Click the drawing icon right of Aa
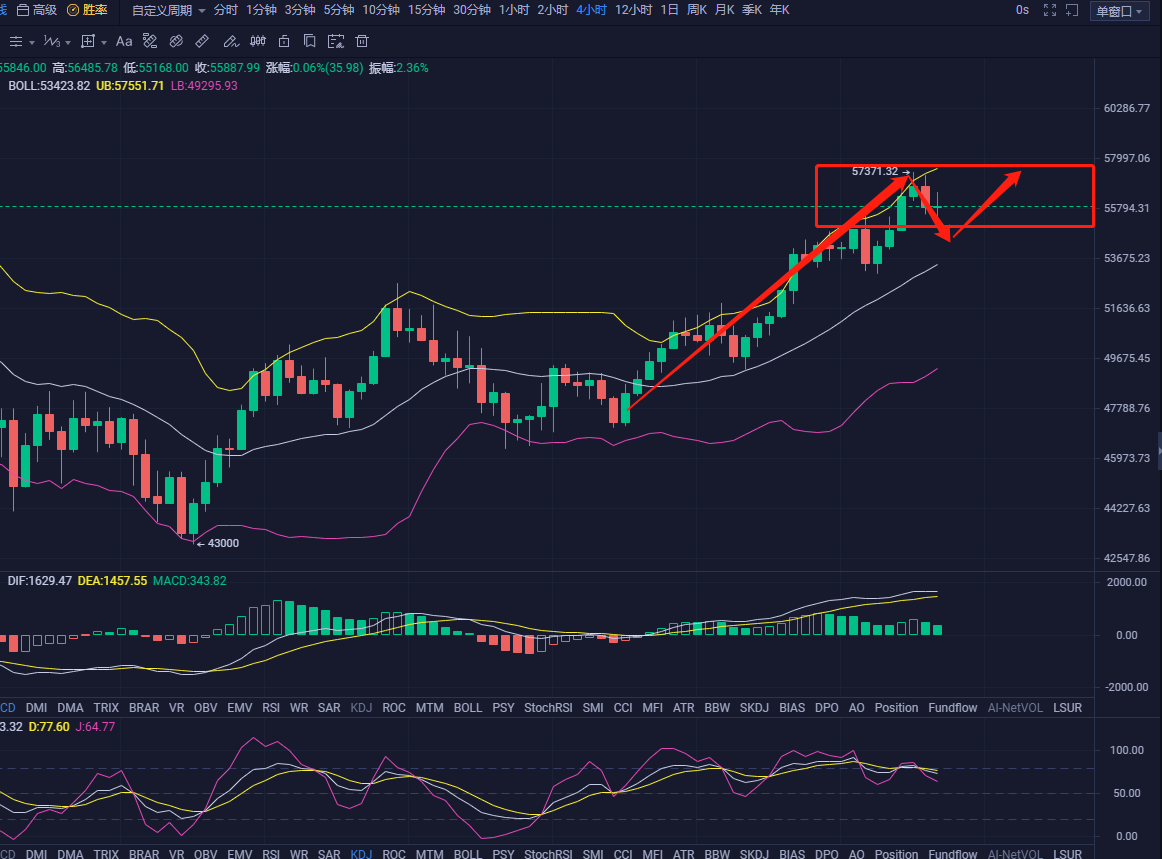The width and height of the screenshot is (1162, 859). click(150, 42)
